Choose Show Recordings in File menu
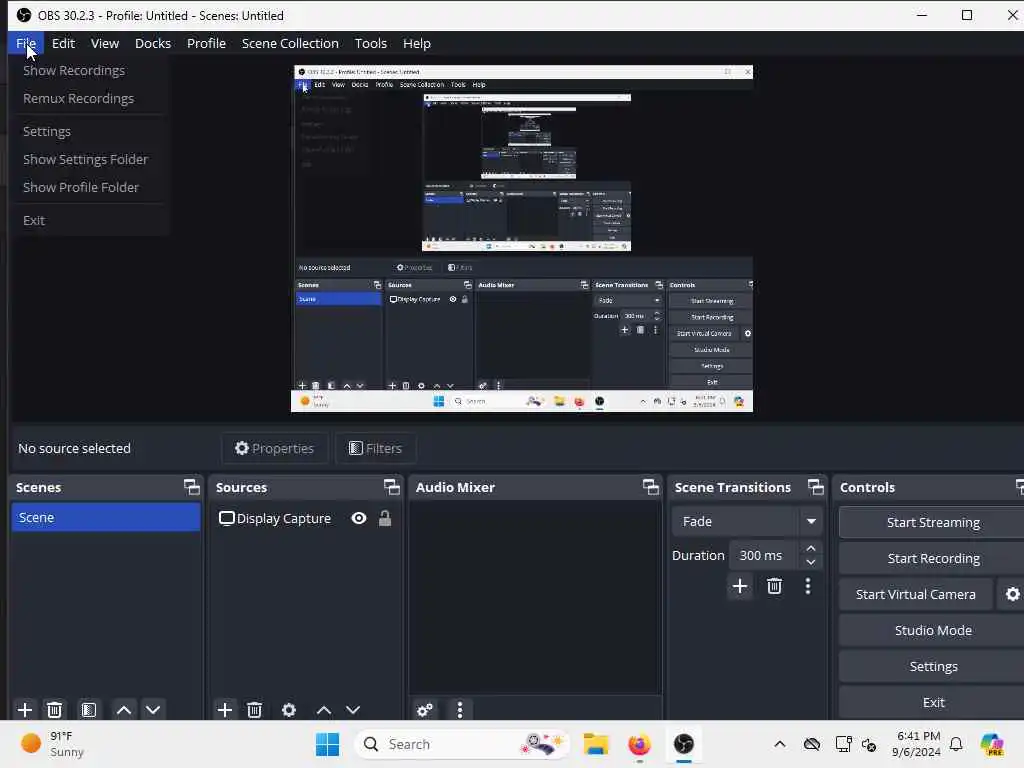This screenshot has width=1024, height=768. pyautogui.click(x=89, y=71)
